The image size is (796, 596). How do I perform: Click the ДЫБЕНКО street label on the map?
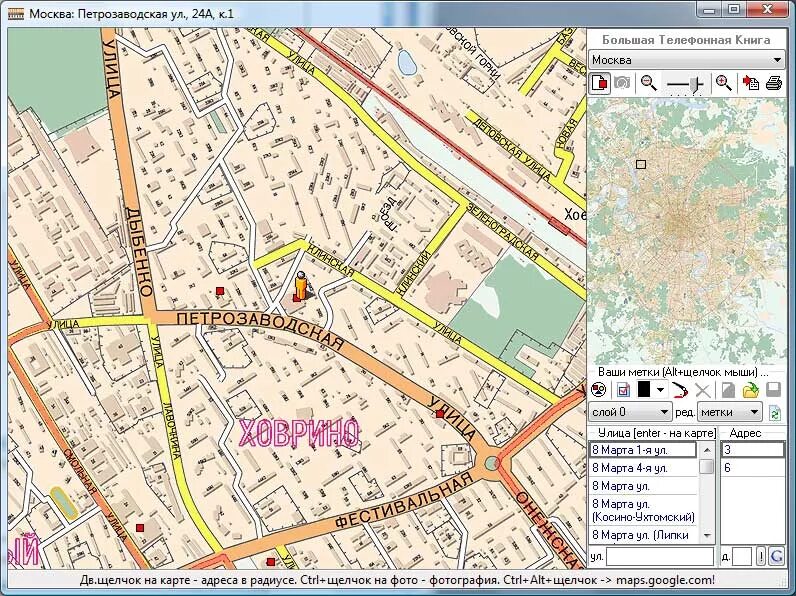click(138, 252)
